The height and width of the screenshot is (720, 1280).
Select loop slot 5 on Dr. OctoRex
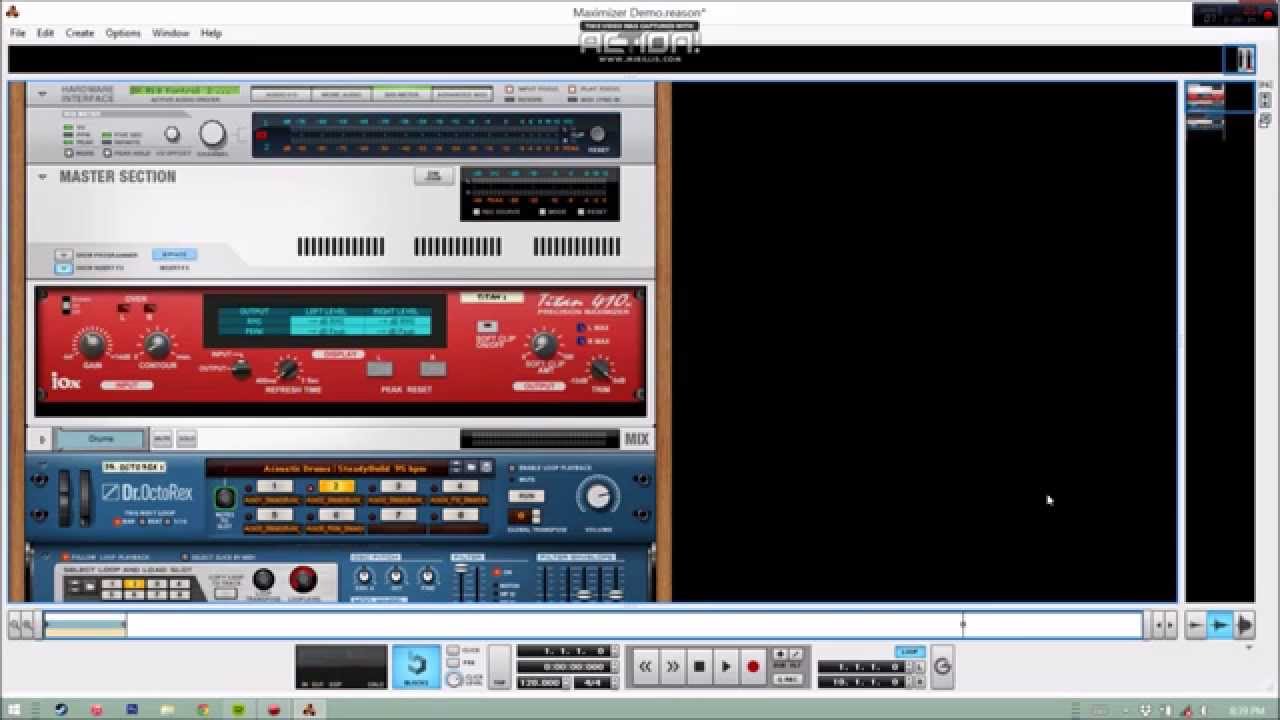(x=274, y=515)
